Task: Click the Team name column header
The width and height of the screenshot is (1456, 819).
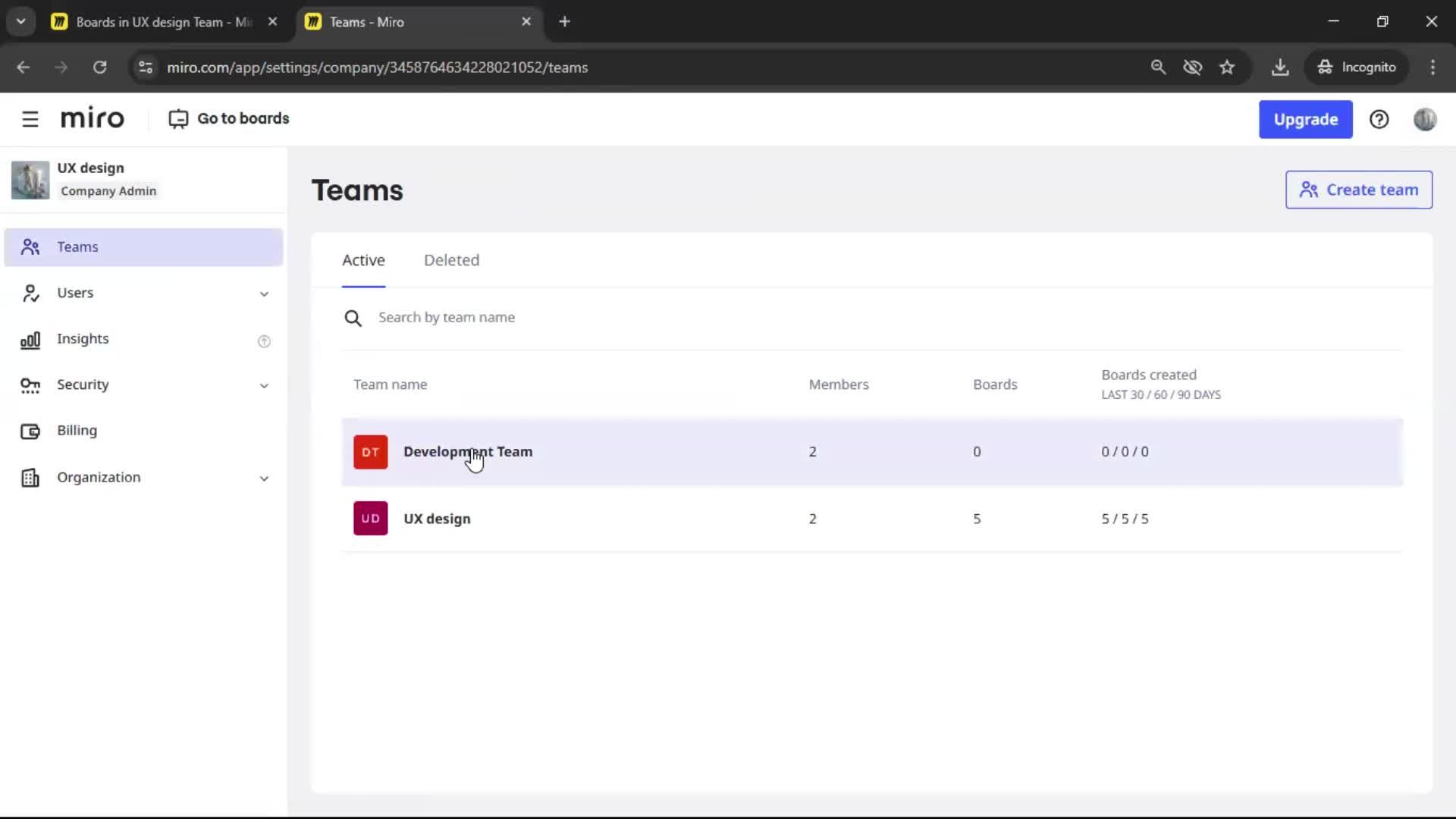Action: click(390, 384)
